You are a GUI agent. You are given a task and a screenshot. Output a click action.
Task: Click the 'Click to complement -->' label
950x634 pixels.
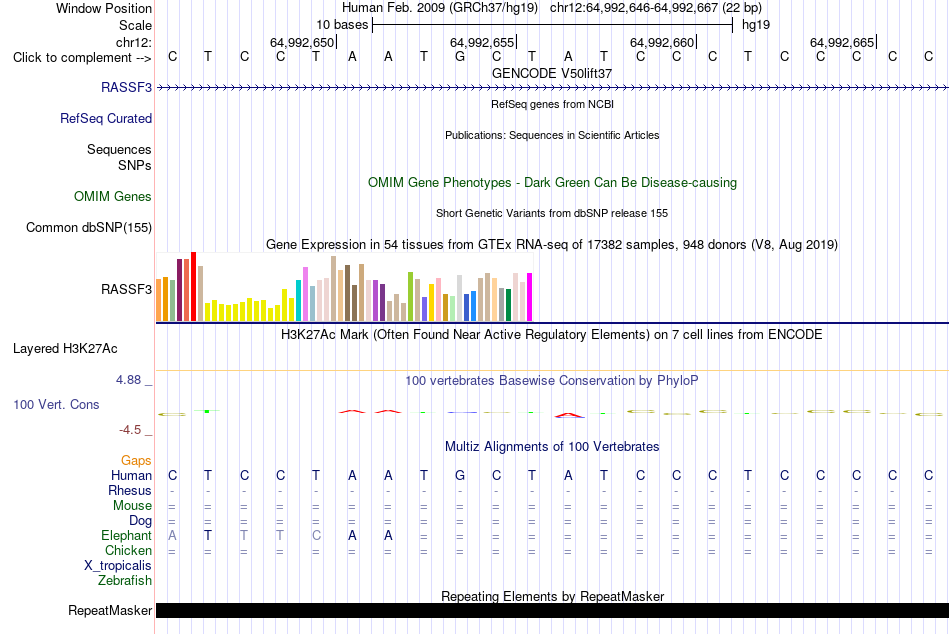82,58
